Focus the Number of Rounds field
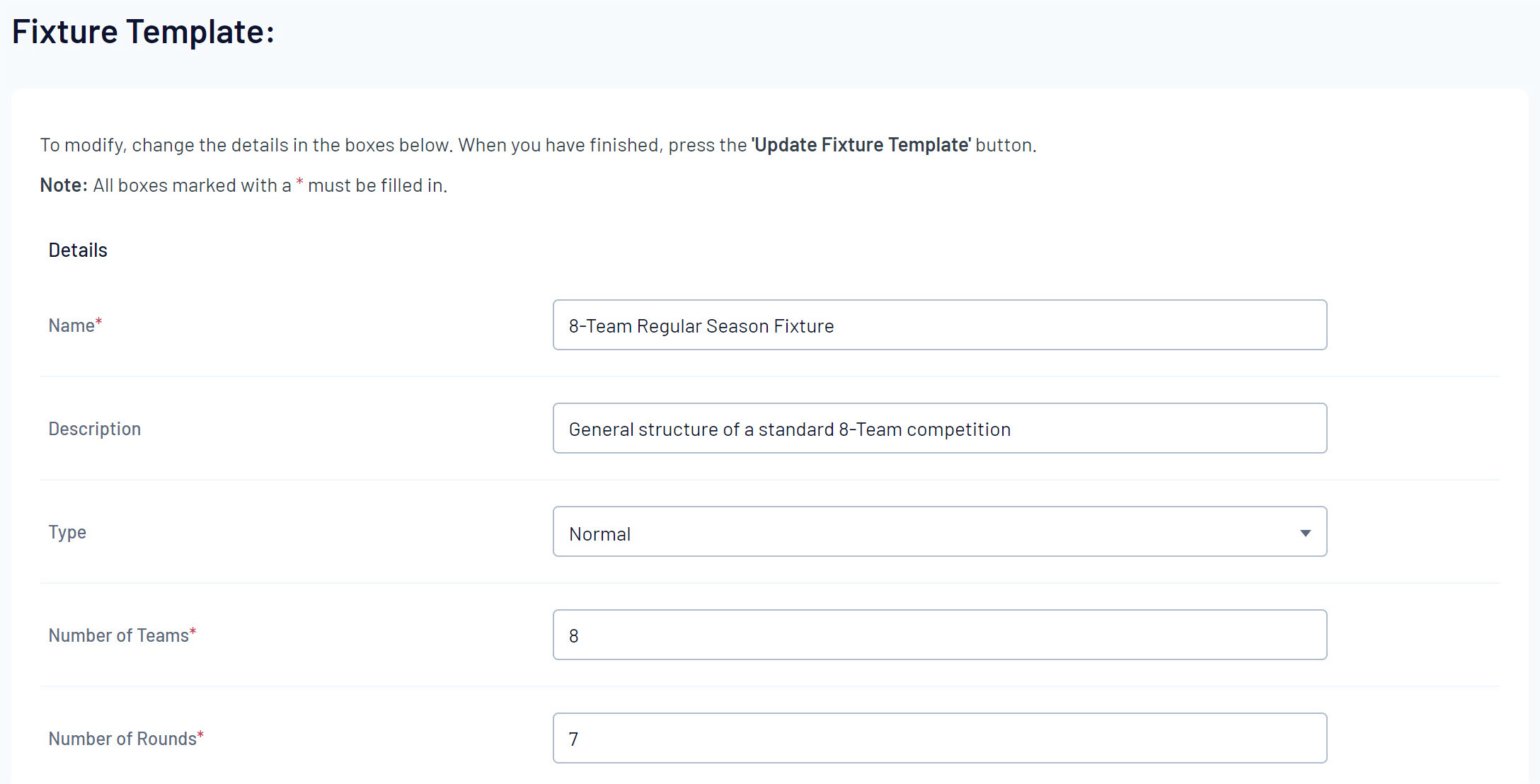The width and height of the screenshot is (1540, 784). 939,739
